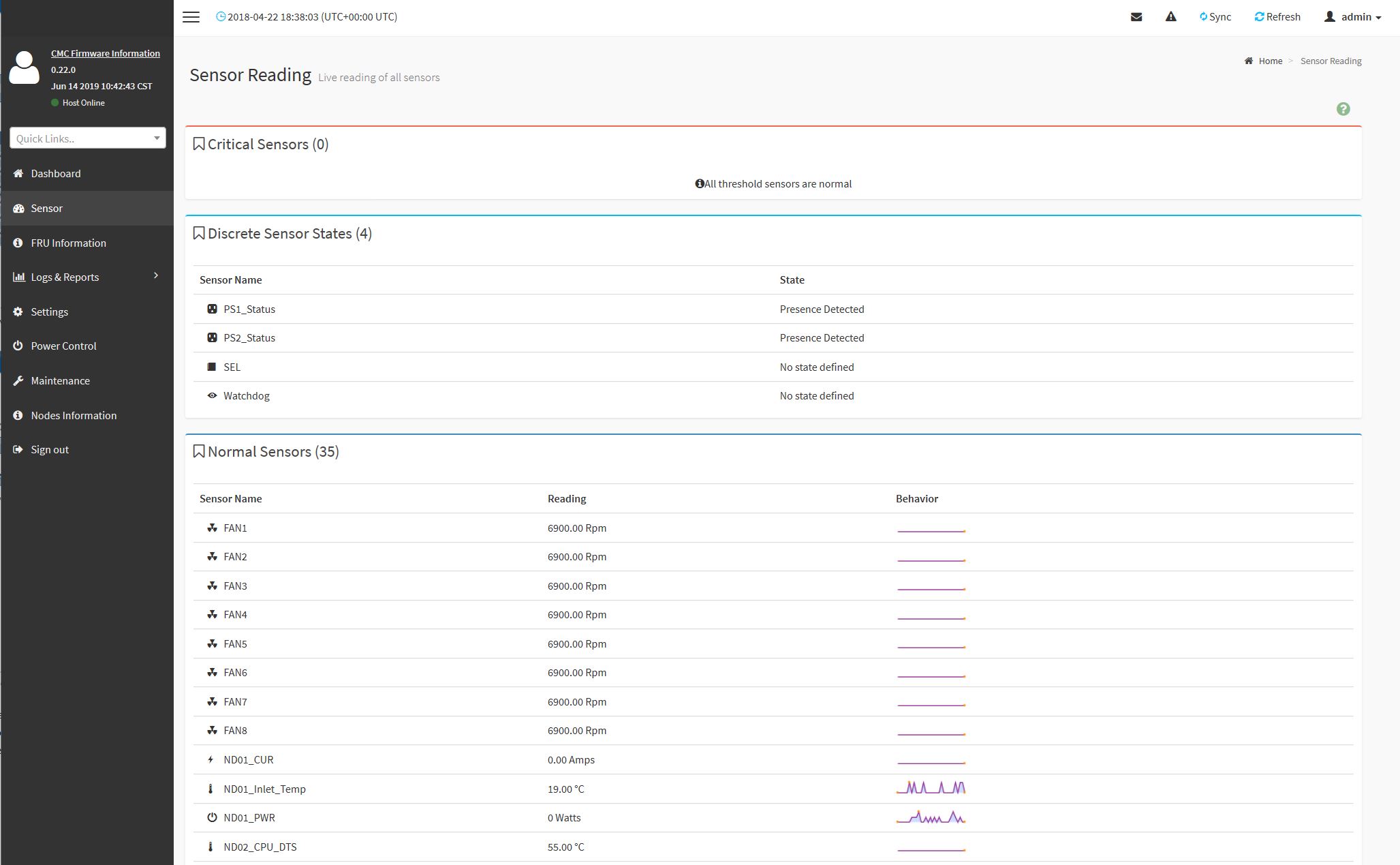Go to Dashboard in sidebar
Viewport: 1400px width, 865px height.
click(55, 174)
